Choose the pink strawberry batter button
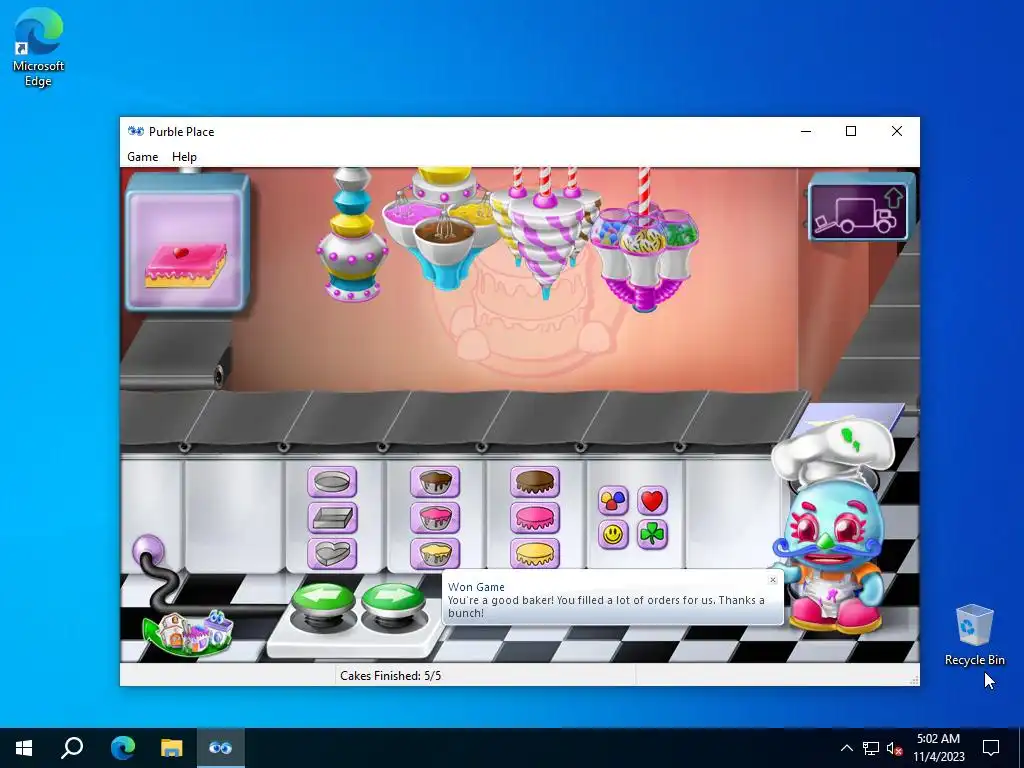This screenshot has height=768, width=1024. tap(435, 519)
